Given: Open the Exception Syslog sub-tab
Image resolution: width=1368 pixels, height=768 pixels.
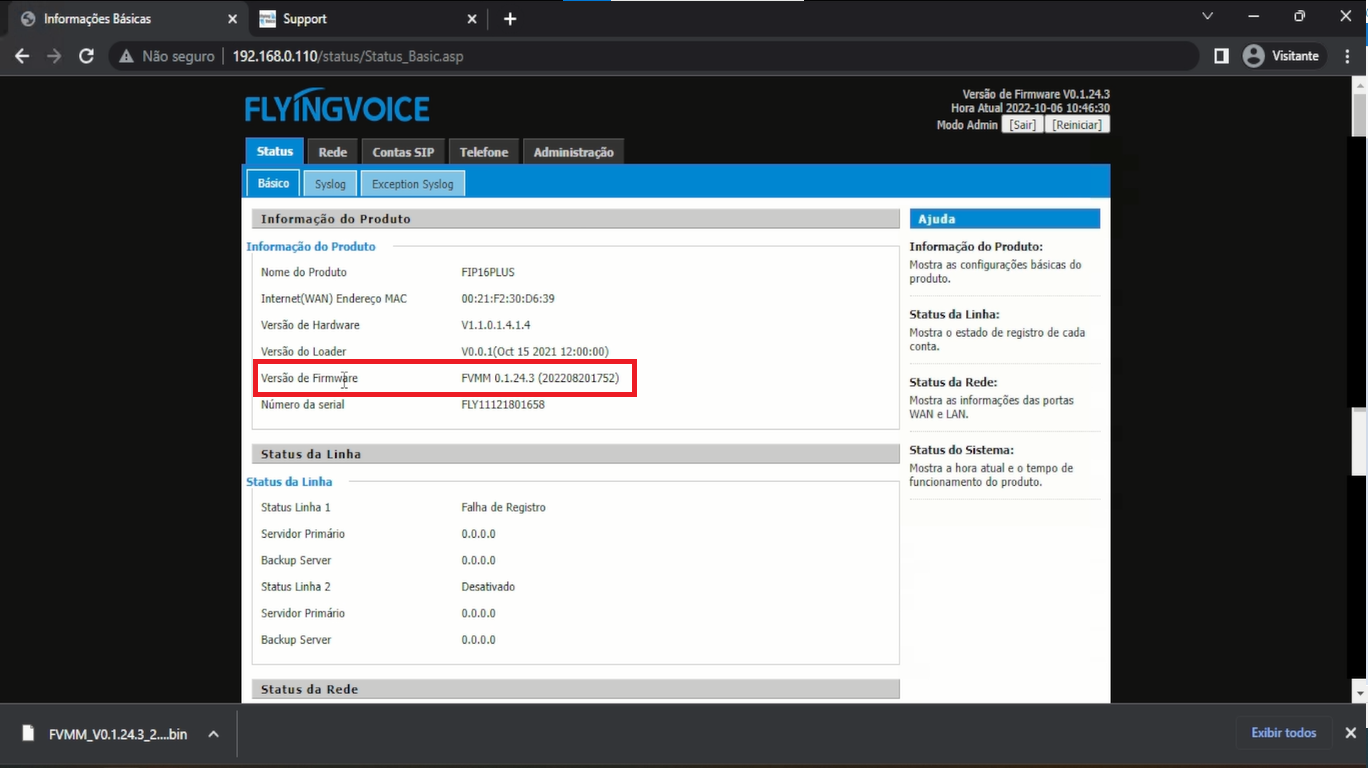Looking at the screenshot, I should 412,184.
